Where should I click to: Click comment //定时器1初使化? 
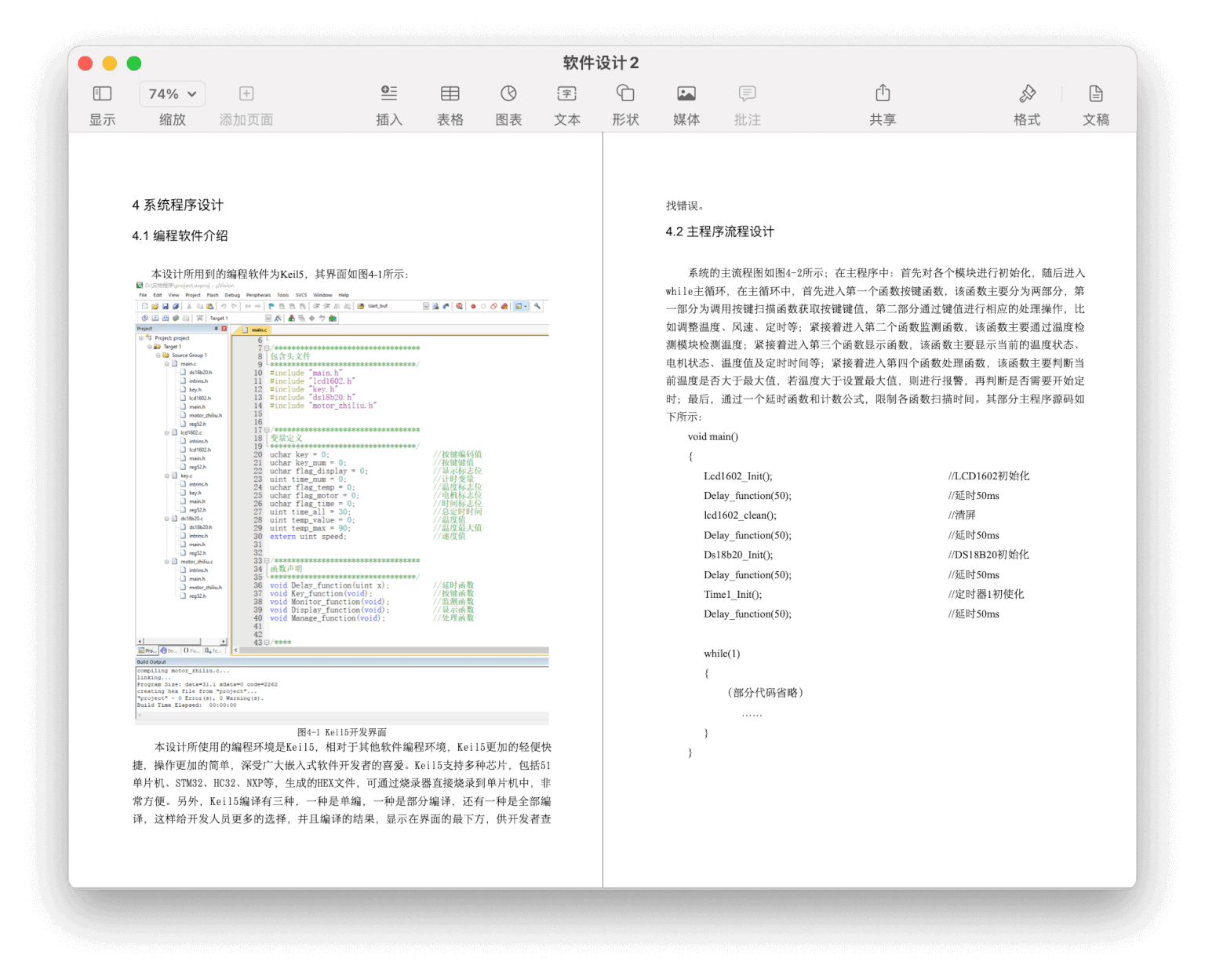click(x=985, y=595)
